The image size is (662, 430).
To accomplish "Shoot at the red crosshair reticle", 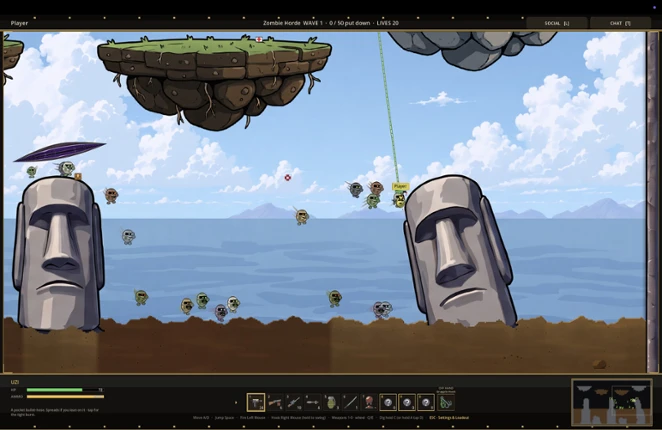I will (288, 177).
